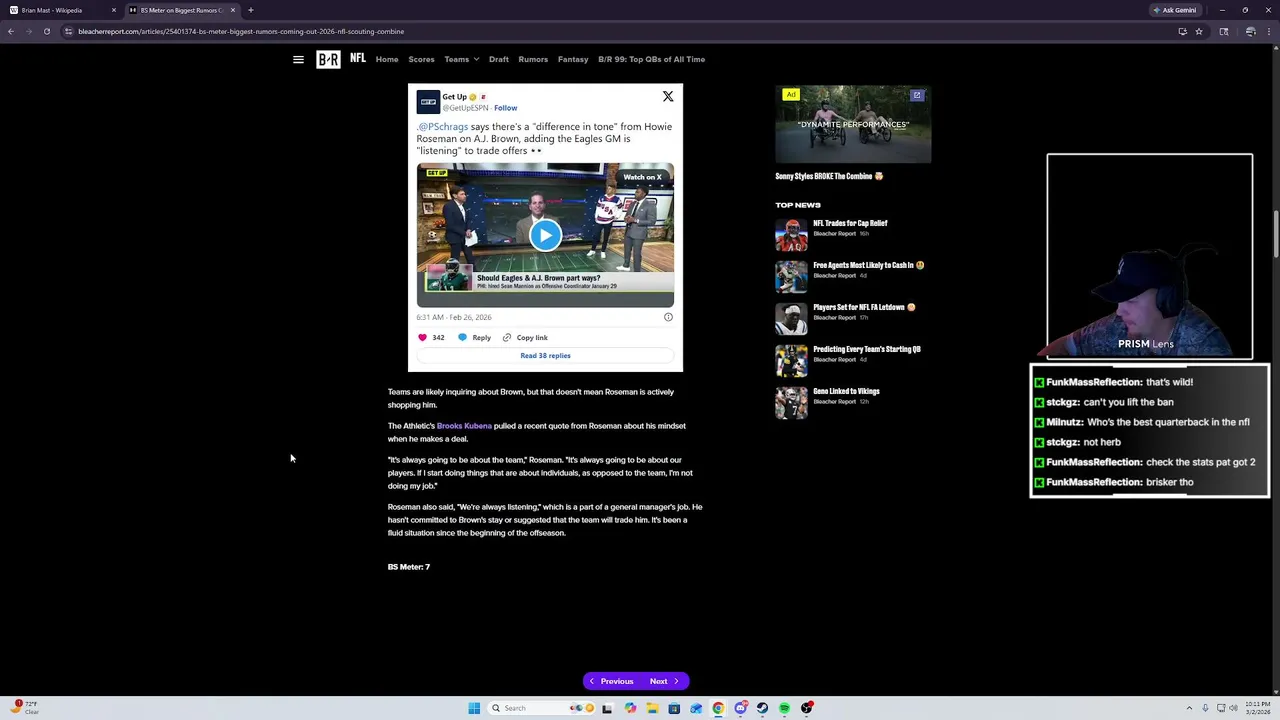Click the NFL label next to logo

(x=358, y=58)
